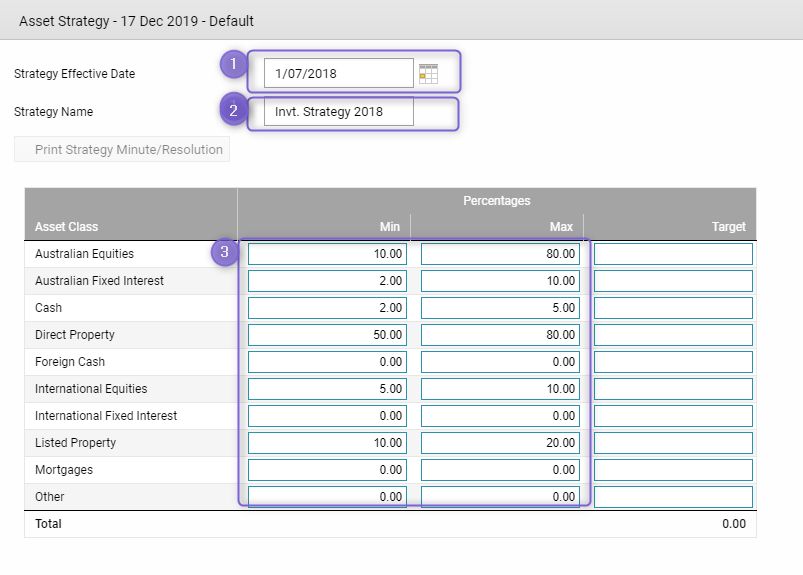
Task: Select the Direct Property row label
Action: [75, 335]
